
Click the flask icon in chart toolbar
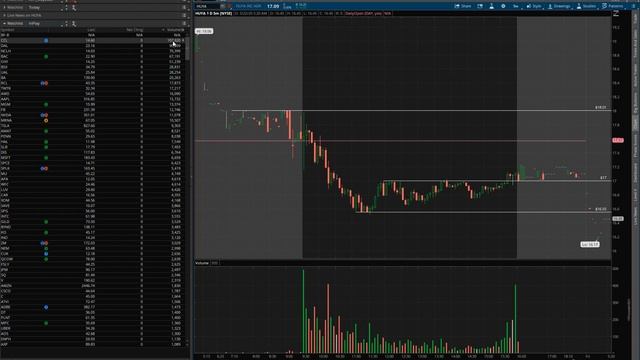[491, 6]
